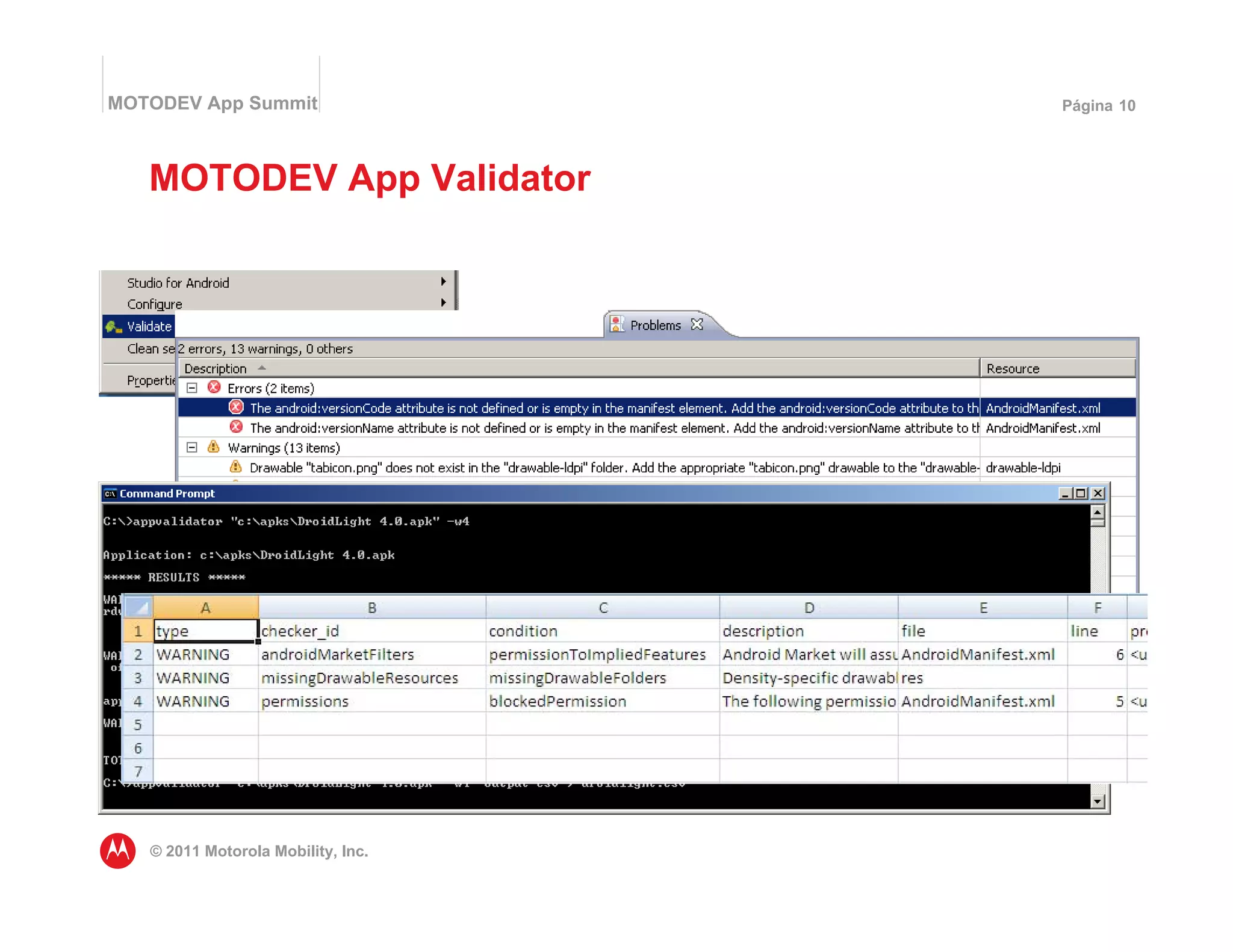This screenshot has width=1233, height=952.
Task: Select spreadsheet column F header
Action: point(1098,608)
